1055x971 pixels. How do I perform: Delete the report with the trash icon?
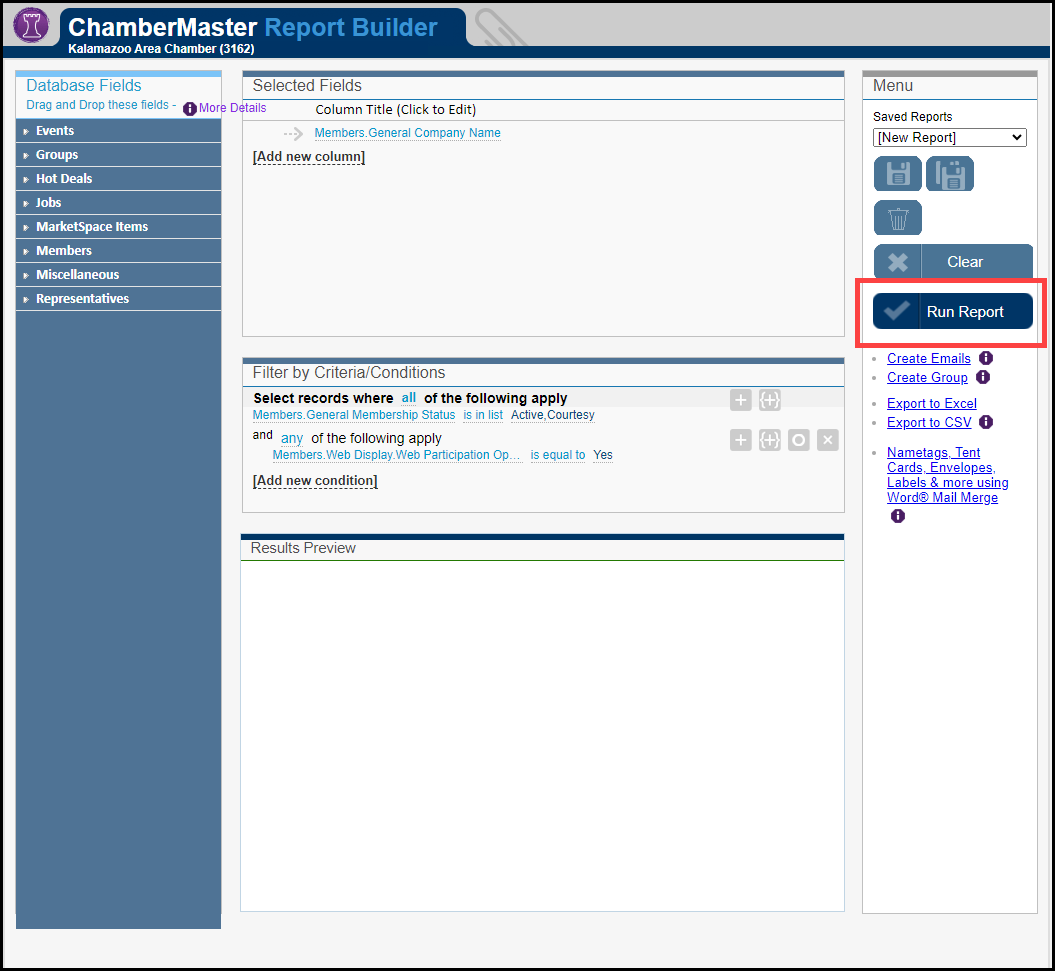[897, 218]
